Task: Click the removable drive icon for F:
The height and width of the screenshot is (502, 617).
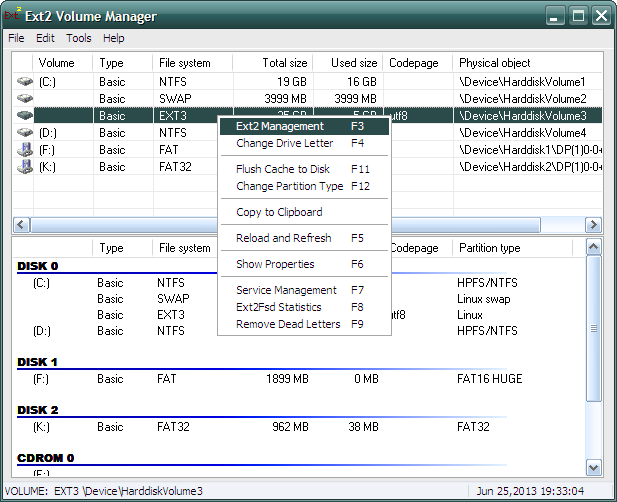Action: [25, 150]
